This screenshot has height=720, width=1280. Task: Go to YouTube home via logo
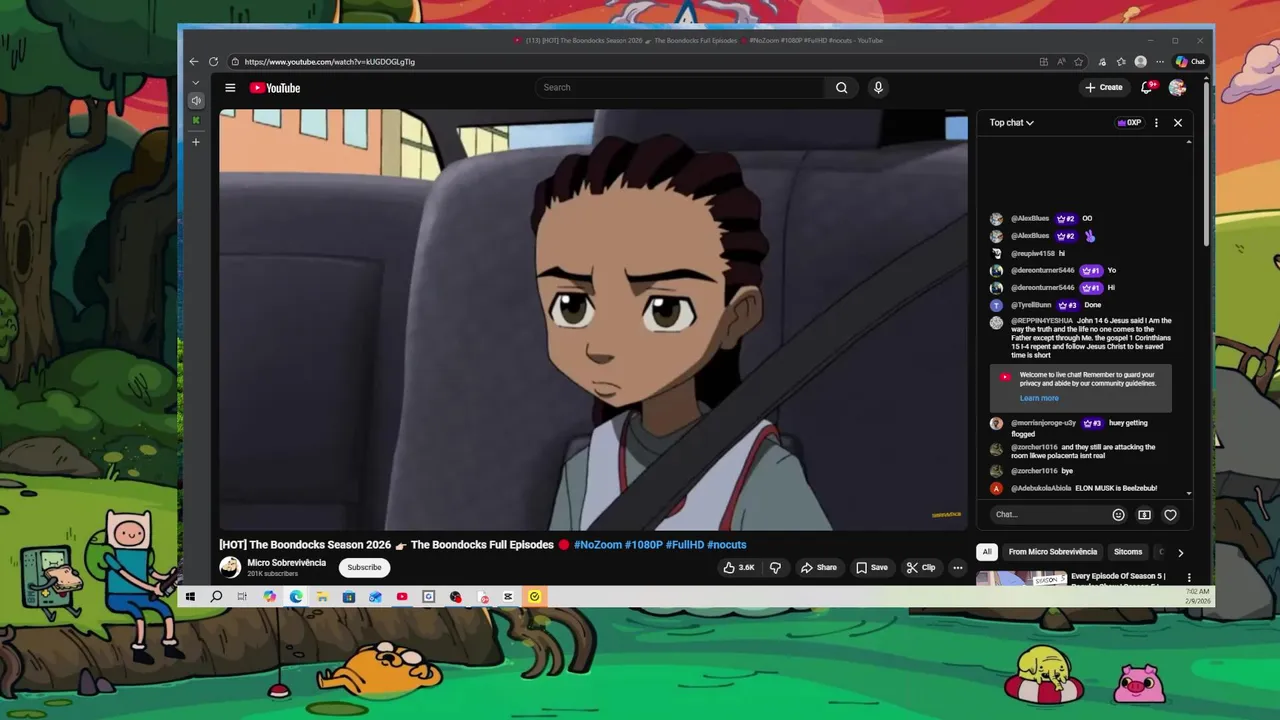275,88
